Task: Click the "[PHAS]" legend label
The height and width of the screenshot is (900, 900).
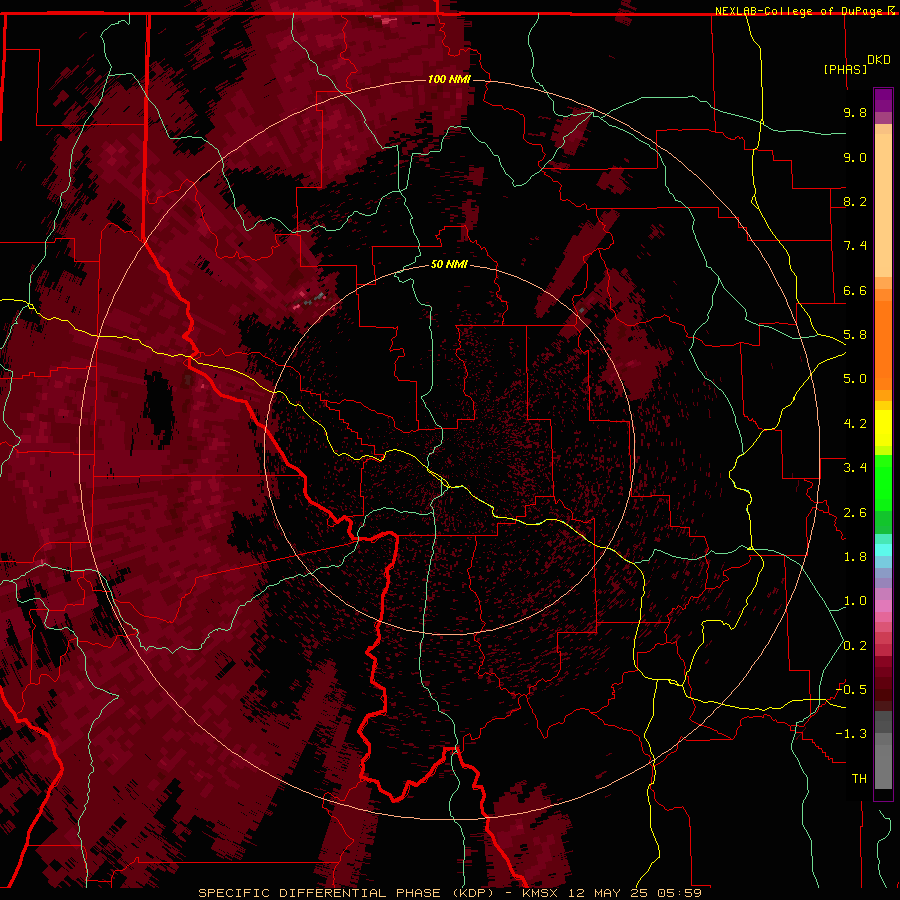Action: [x=844, y=69]
